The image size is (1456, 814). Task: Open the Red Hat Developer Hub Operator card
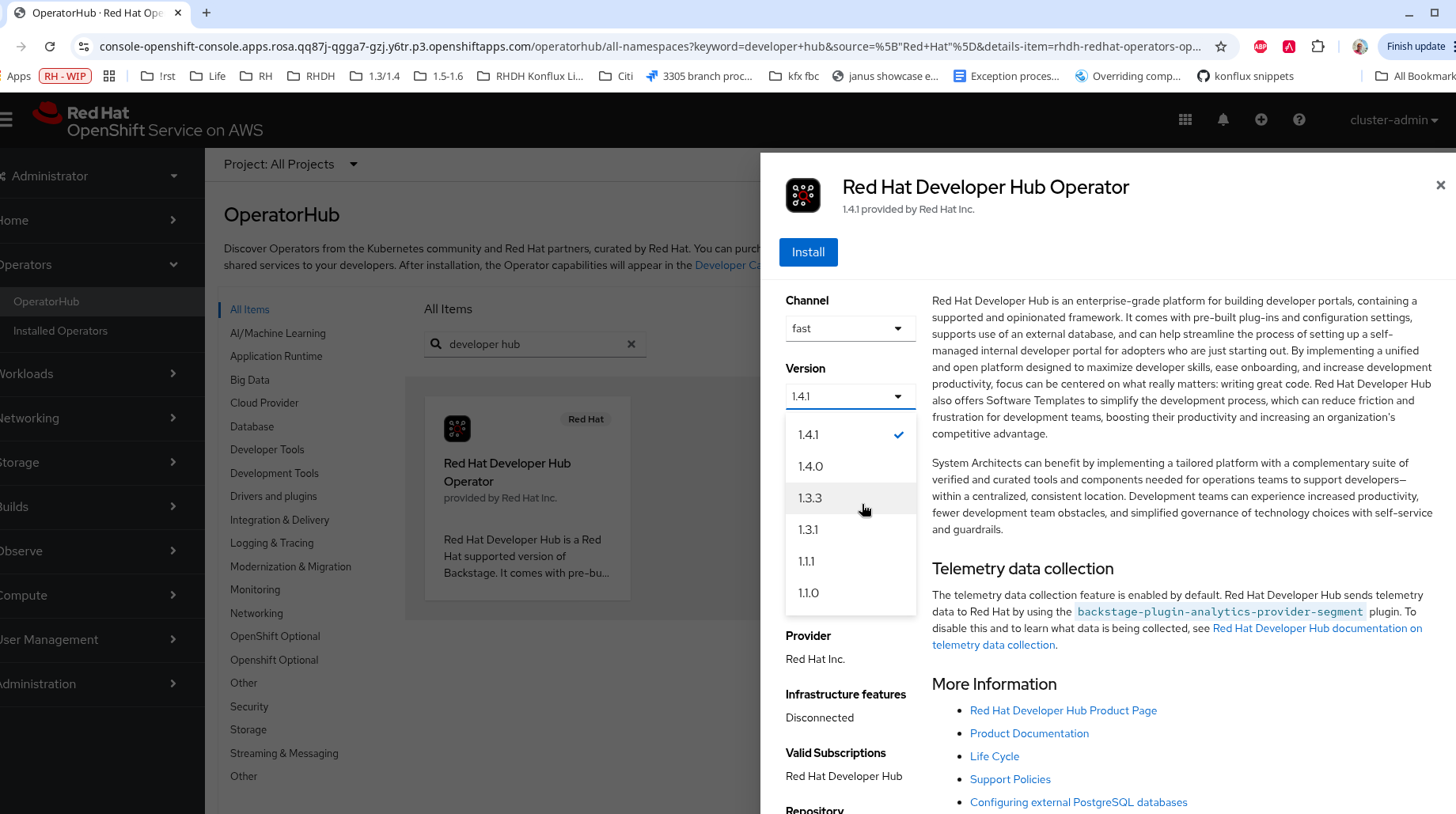coord(528,498)
